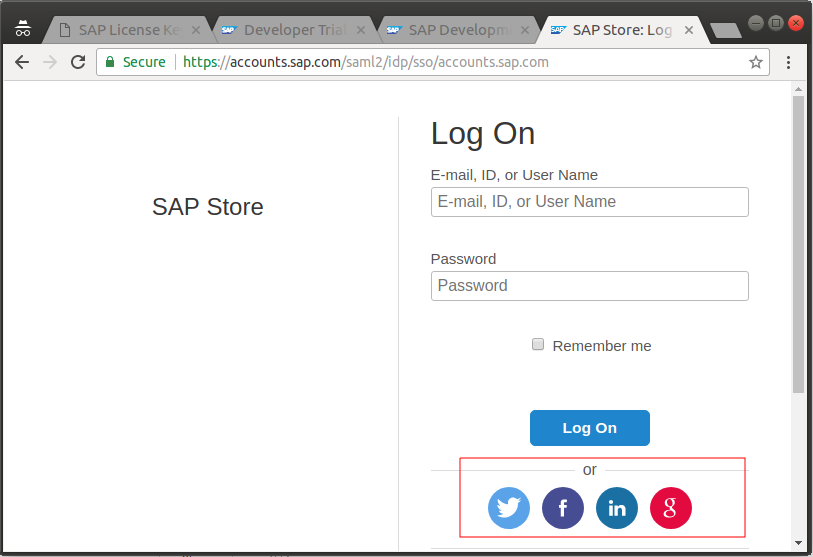Click the scrollbar up arrow
813x557 pixels.
[x=798, y=89]
